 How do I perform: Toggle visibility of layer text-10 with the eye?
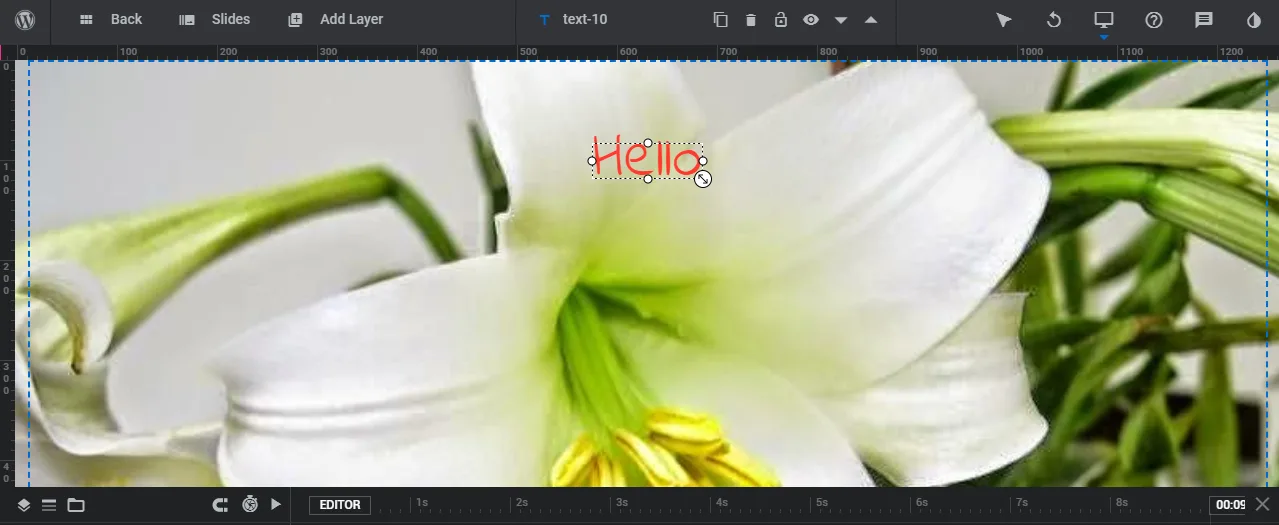coord(811,20)
